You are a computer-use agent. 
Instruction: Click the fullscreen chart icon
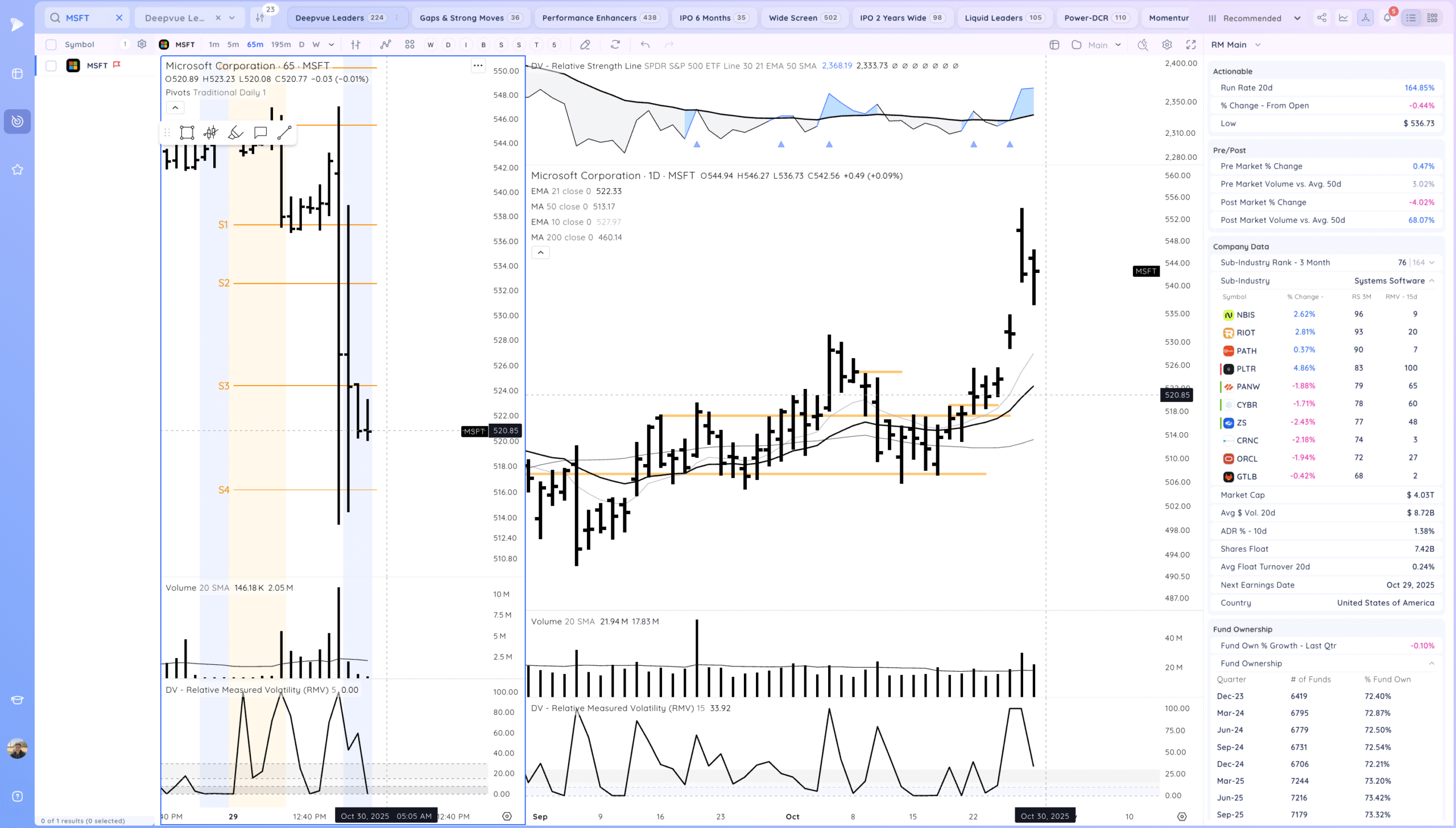[1190, 44]
